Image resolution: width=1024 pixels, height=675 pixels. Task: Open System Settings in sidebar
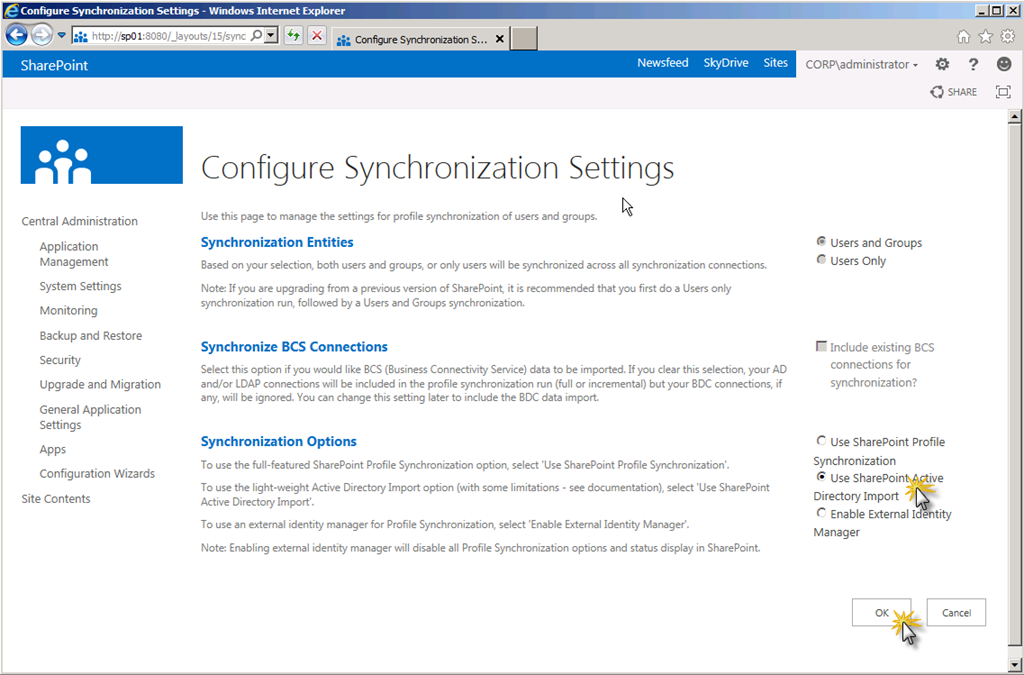tap(80, 286)
